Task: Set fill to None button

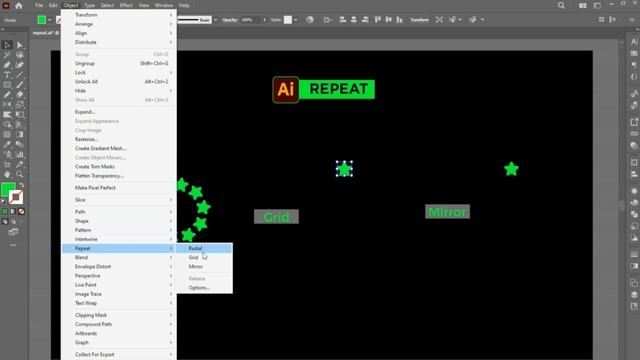Action: click(21, 211)
